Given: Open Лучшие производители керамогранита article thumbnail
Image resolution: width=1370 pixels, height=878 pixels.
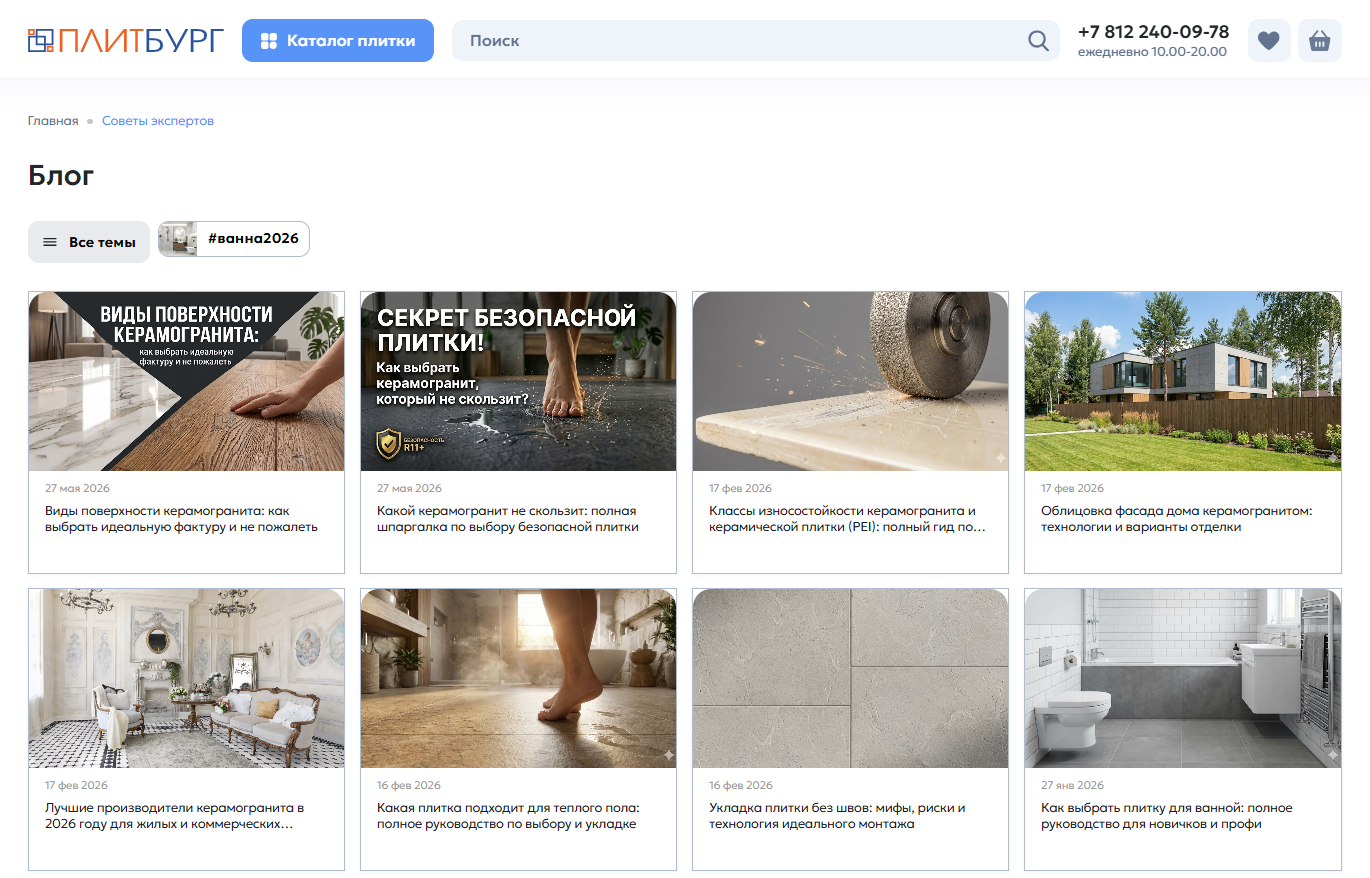Looking at the screenshot, I should click(186, 678).
